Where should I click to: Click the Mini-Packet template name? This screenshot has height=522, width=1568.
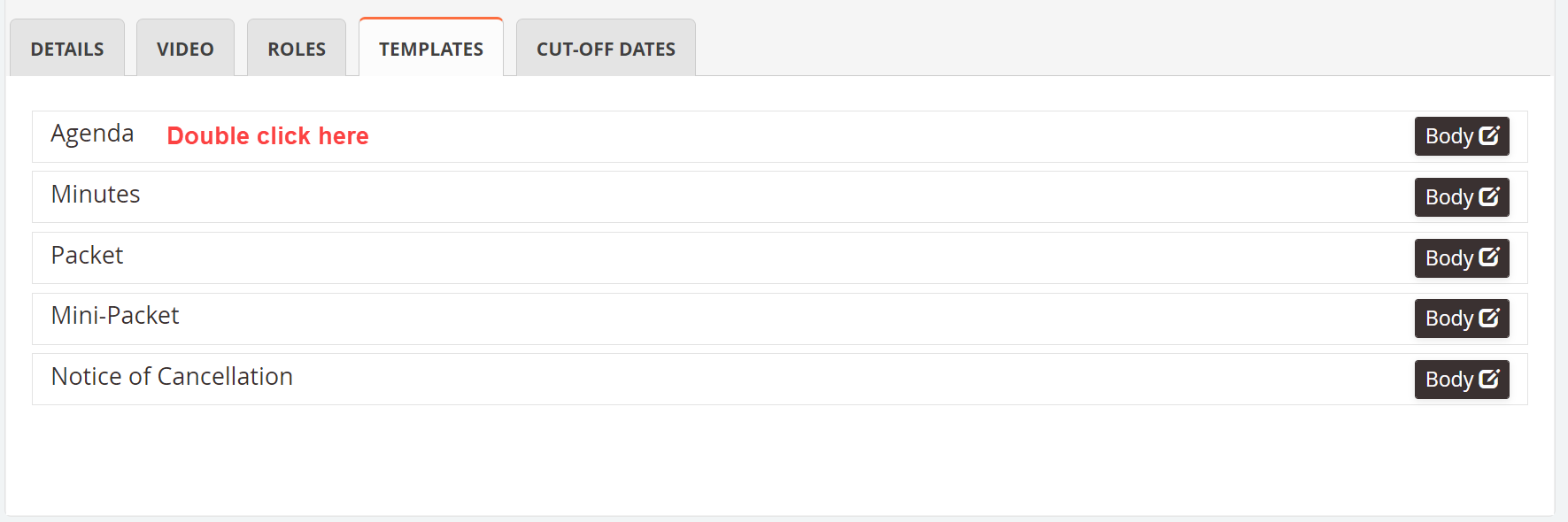click(x=115, y=316)
